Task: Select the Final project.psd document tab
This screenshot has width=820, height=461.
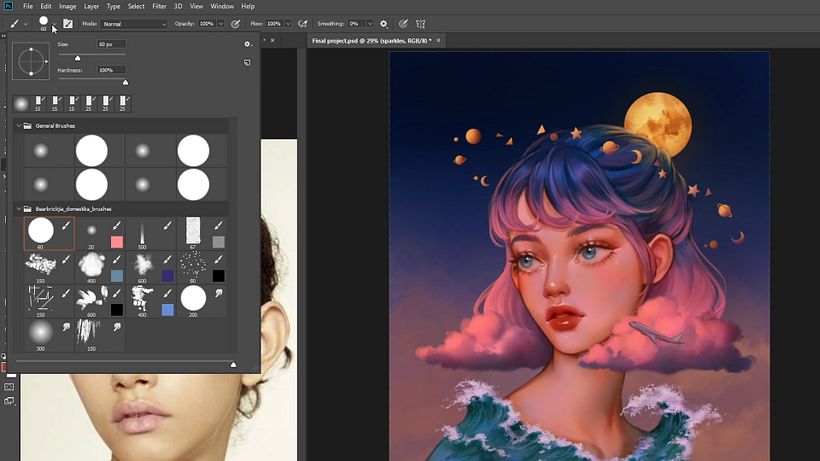Action: click(x=371, y=40)
